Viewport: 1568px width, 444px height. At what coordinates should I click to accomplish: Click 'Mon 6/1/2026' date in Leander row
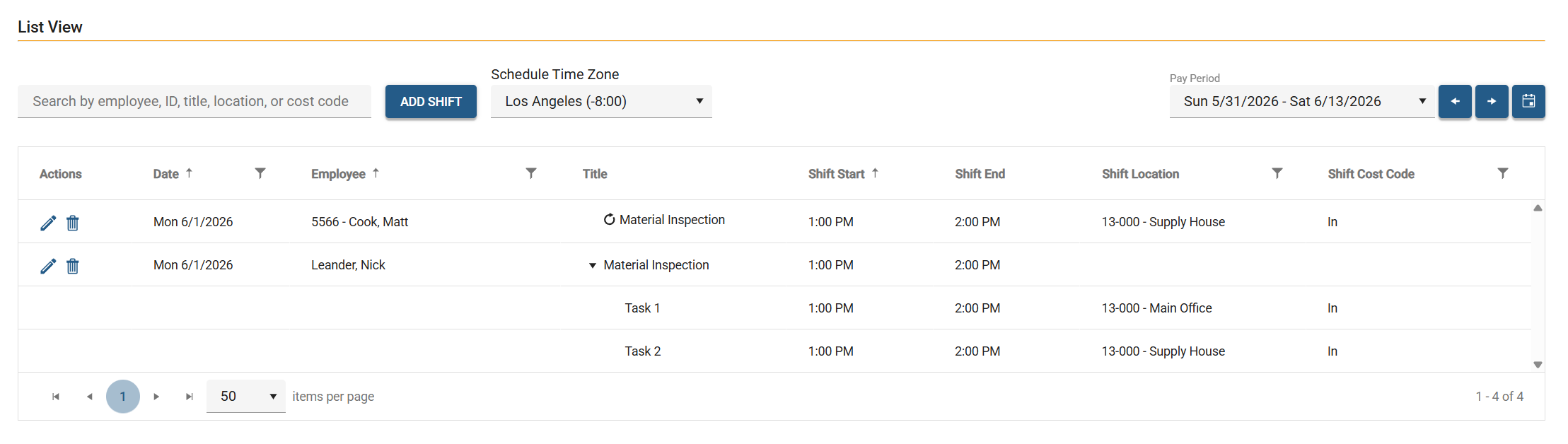(x=193, y=265)
